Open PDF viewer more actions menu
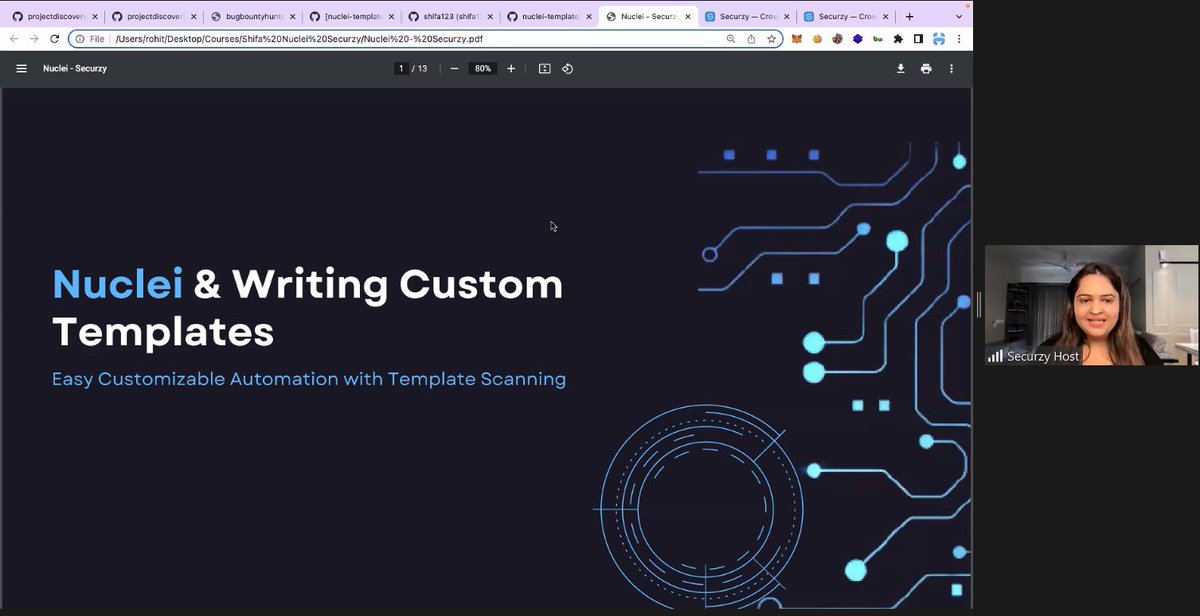The height and width of the screenshot is (616, 1200). tap(951, 68)
